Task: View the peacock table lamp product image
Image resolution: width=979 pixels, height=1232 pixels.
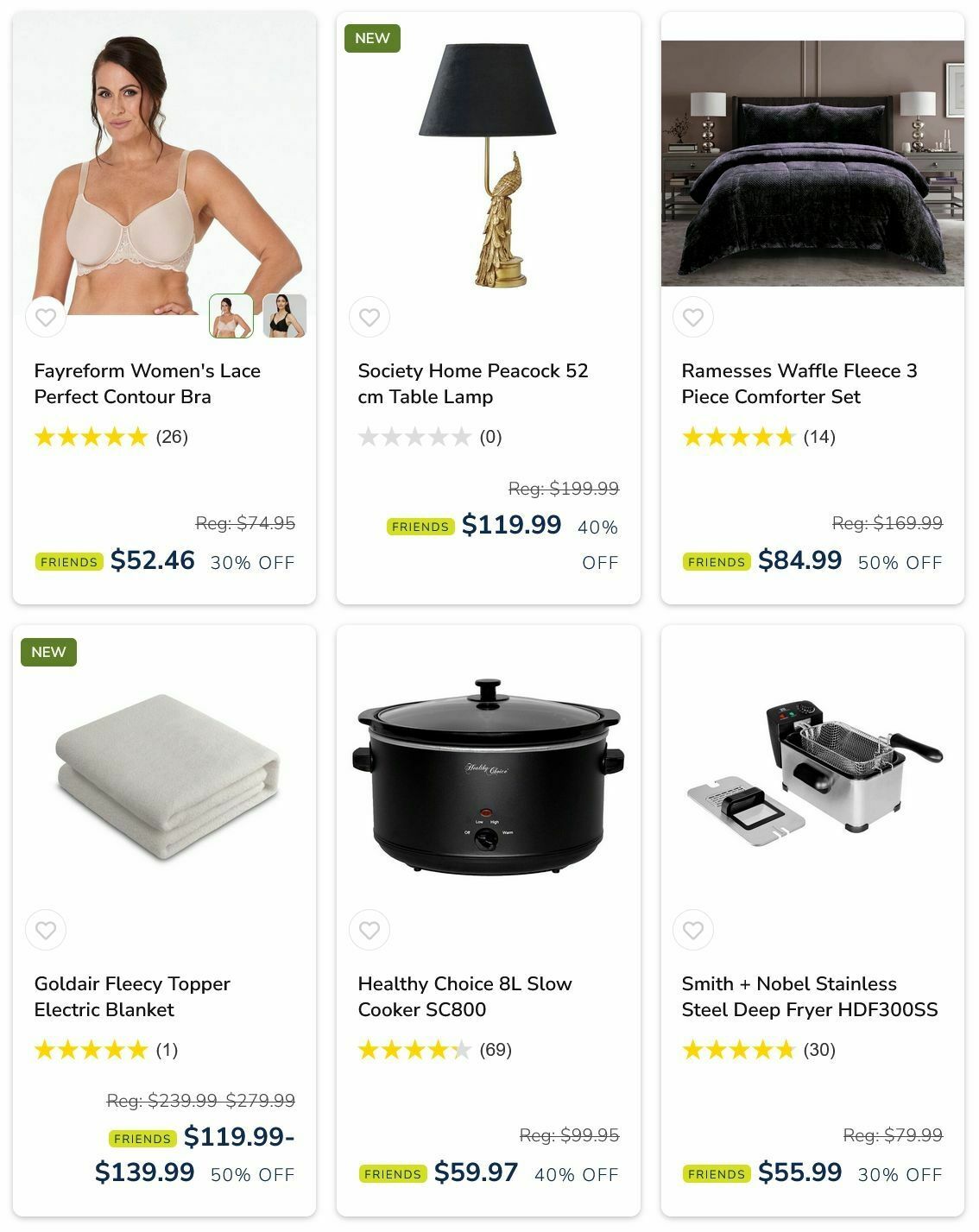Action: pos(488,164)
